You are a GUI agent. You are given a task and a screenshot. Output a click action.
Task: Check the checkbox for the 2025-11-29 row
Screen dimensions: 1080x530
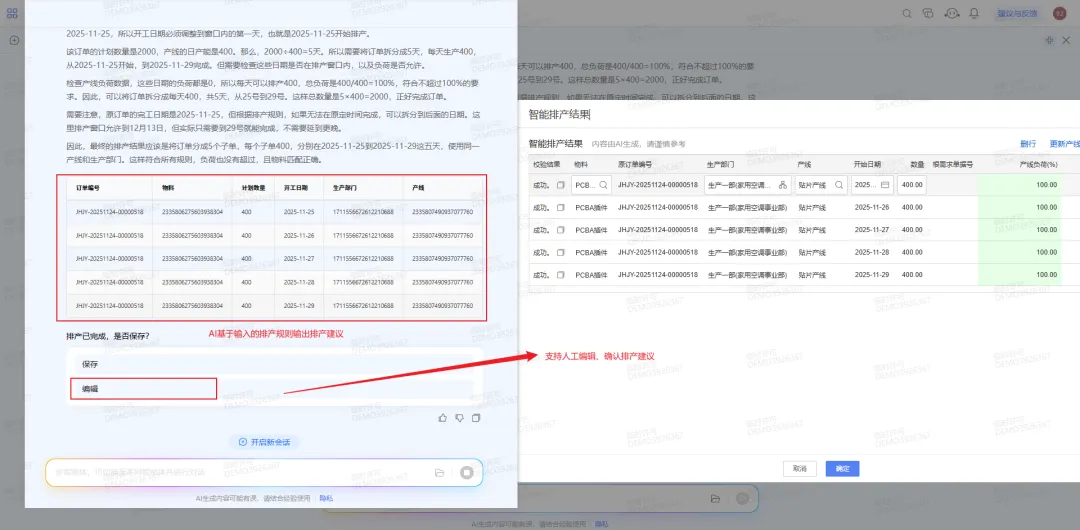(x=561, y=275)
